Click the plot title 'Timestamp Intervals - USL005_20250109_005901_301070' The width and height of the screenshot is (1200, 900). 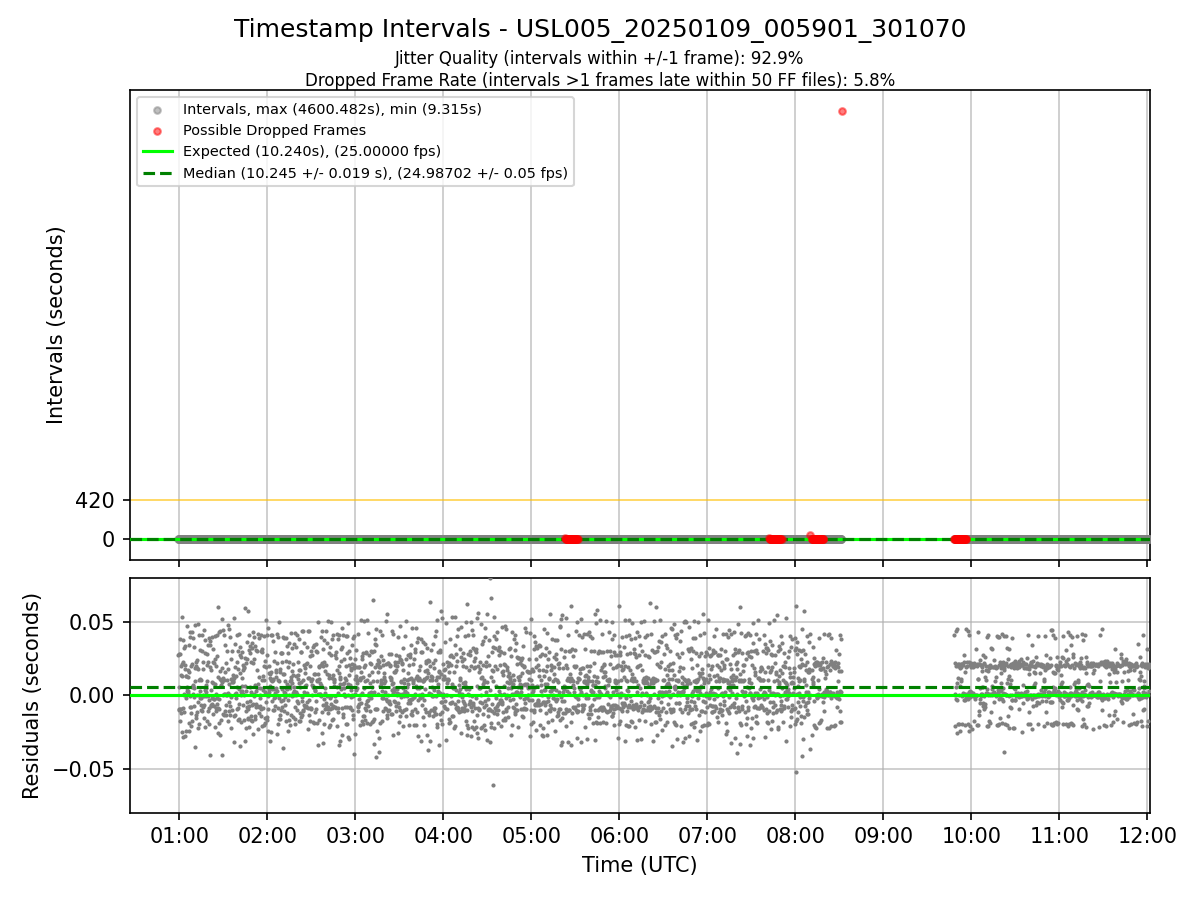point(600,29)
